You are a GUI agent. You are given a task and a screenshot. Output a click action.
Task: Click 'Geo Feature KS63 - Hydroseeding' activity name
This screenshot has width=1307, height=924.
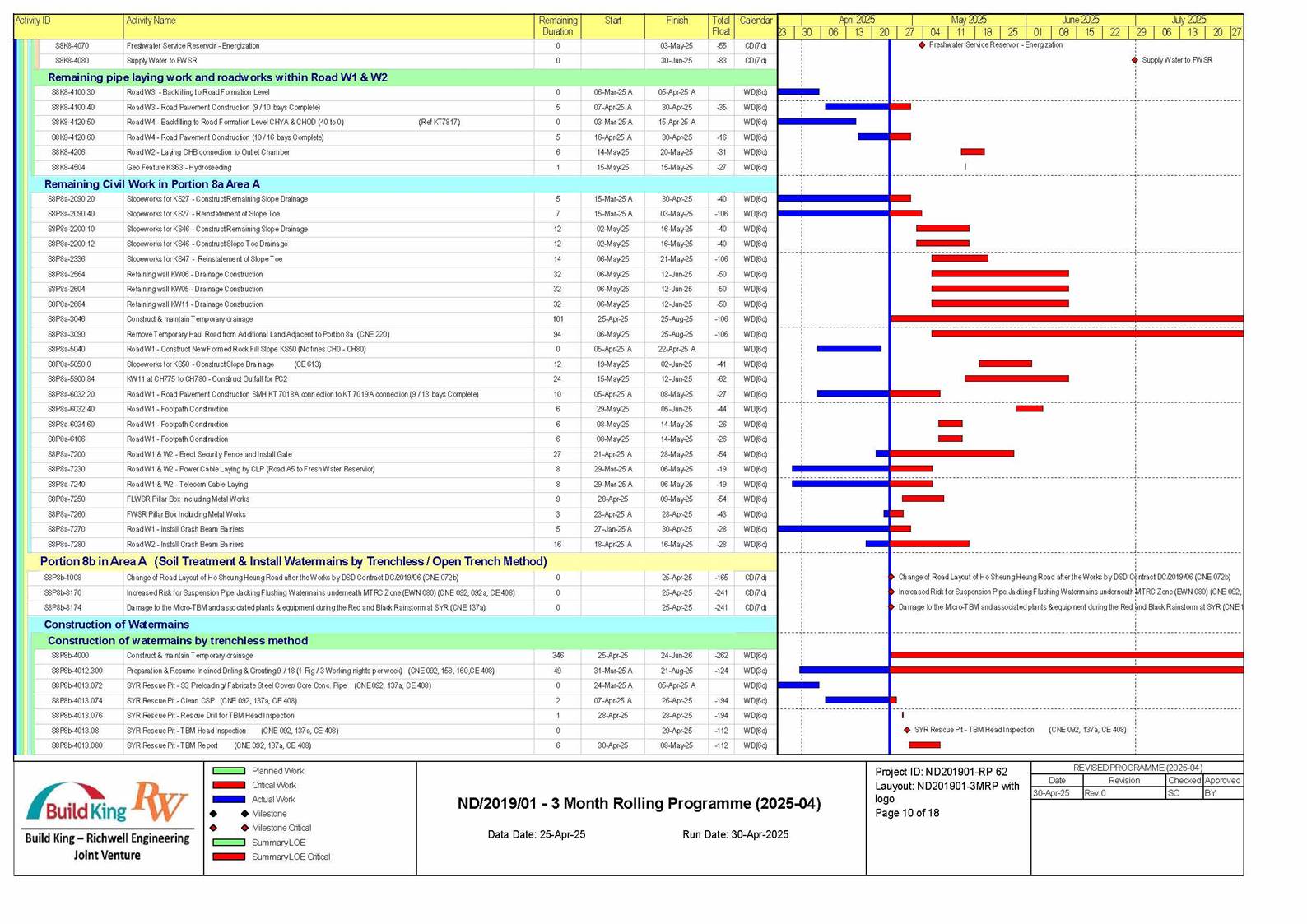point(179,168)
